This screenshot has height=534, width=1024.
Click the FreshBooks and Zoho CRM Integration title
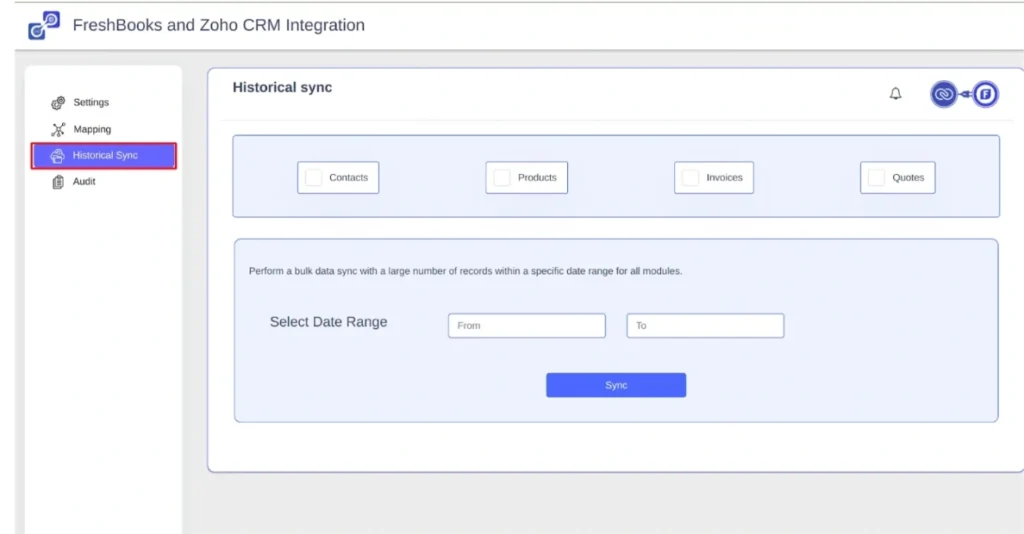219,25
